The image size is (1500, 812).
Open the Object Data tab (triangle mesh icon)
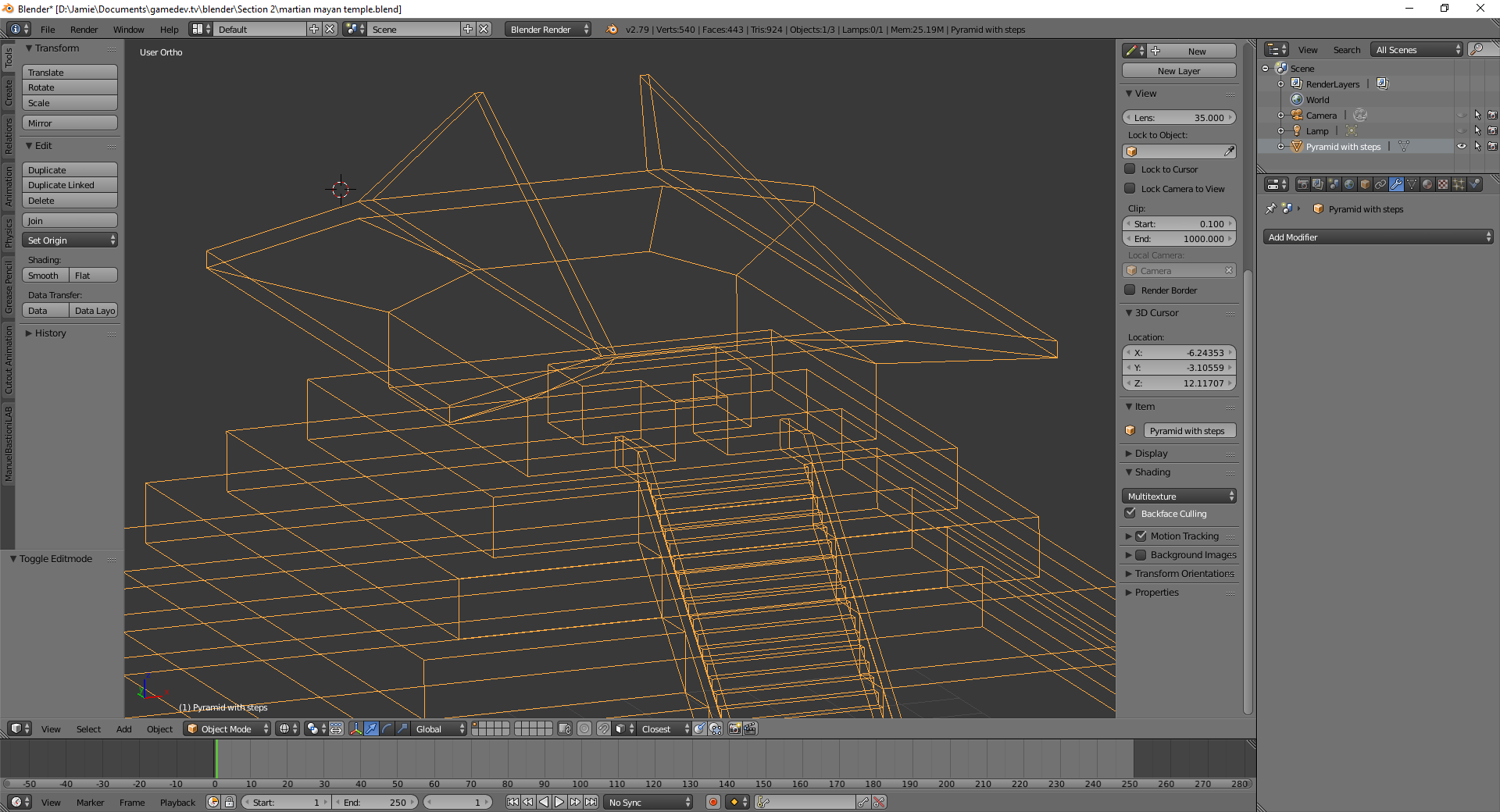tap(1412, 184)
